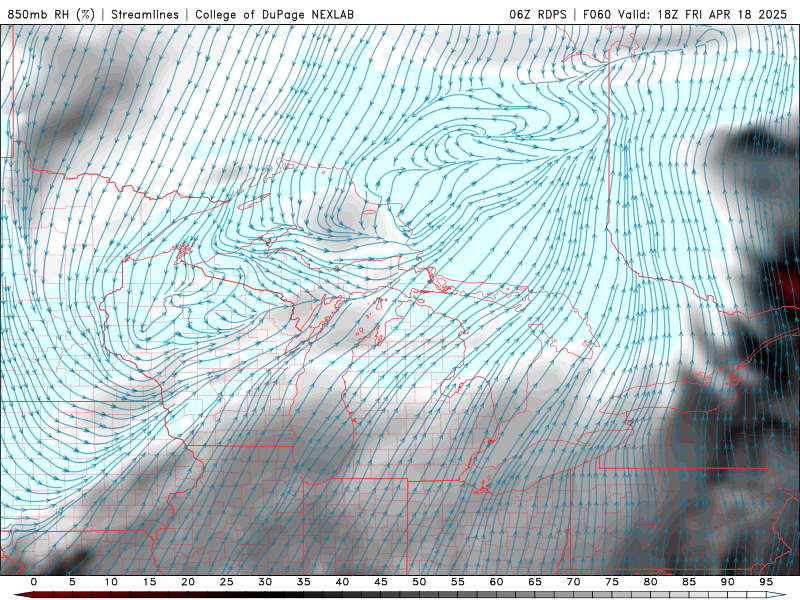Screen dimensions: 800x600
Task: Click the '80' legend number
Action: 651,582
